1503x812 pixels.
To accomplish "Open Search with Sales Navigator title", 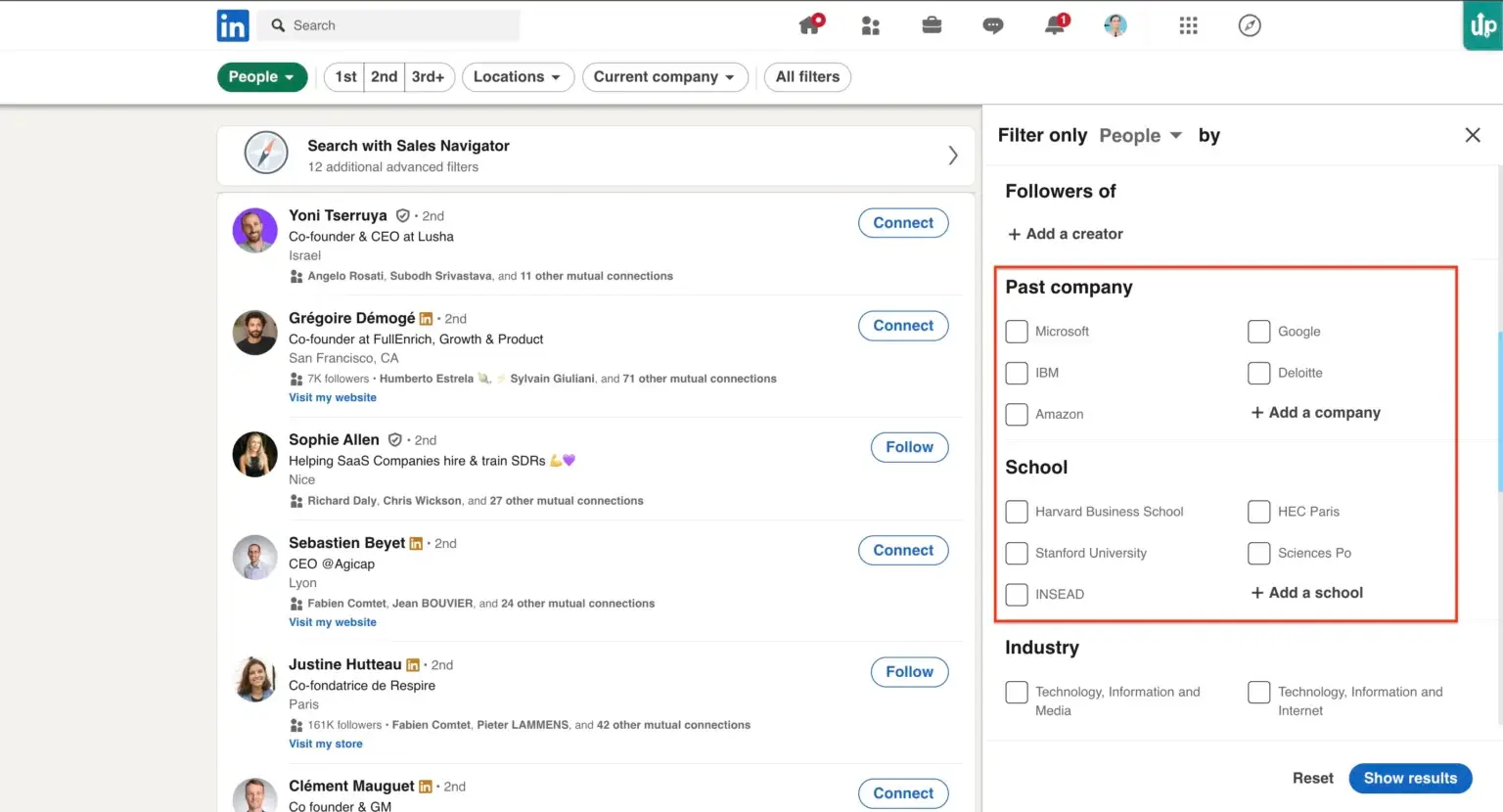I will 408,146.
